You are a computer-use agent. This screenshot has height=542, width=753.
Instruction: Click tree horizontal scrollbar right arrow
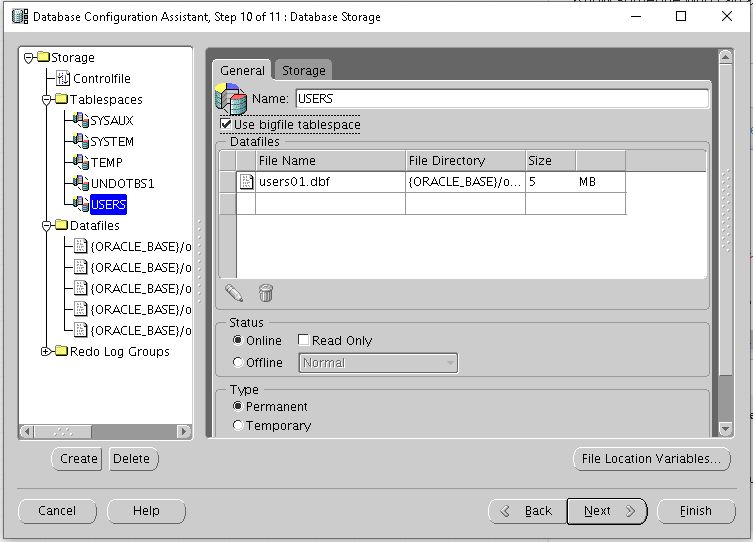[183, 431]
